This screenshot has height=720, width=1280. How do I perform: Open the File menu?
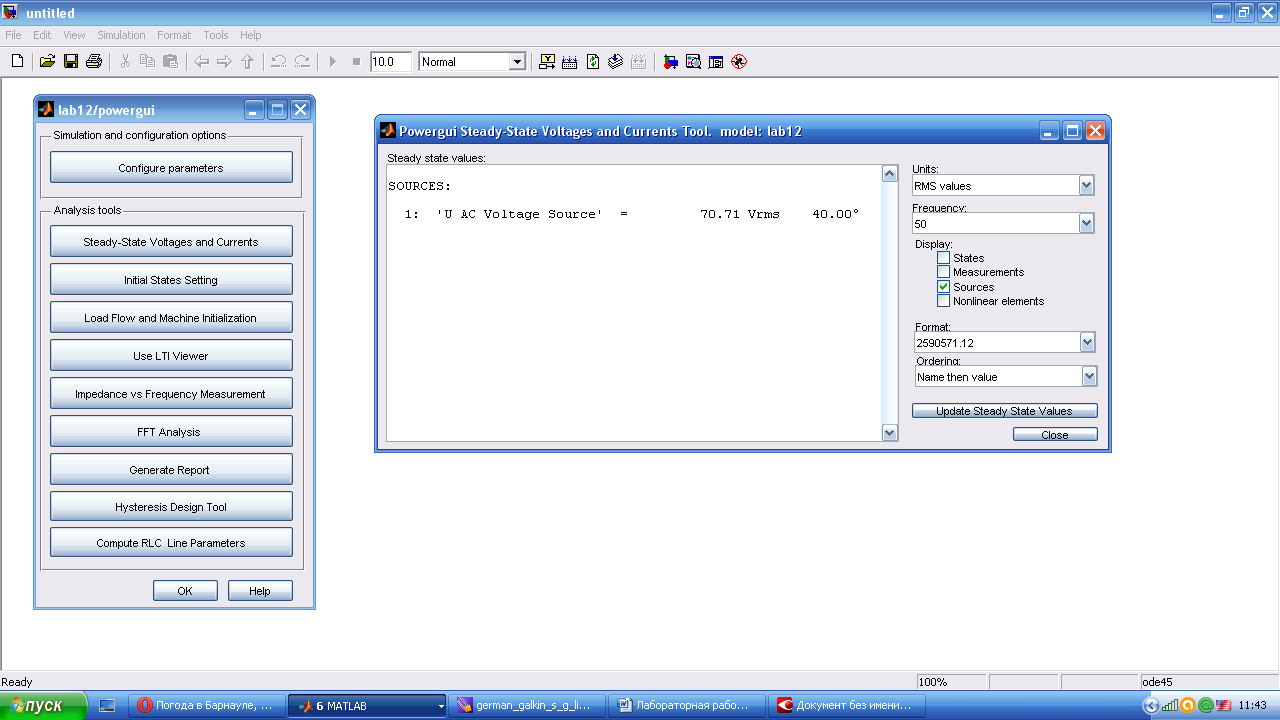point(13,35)
